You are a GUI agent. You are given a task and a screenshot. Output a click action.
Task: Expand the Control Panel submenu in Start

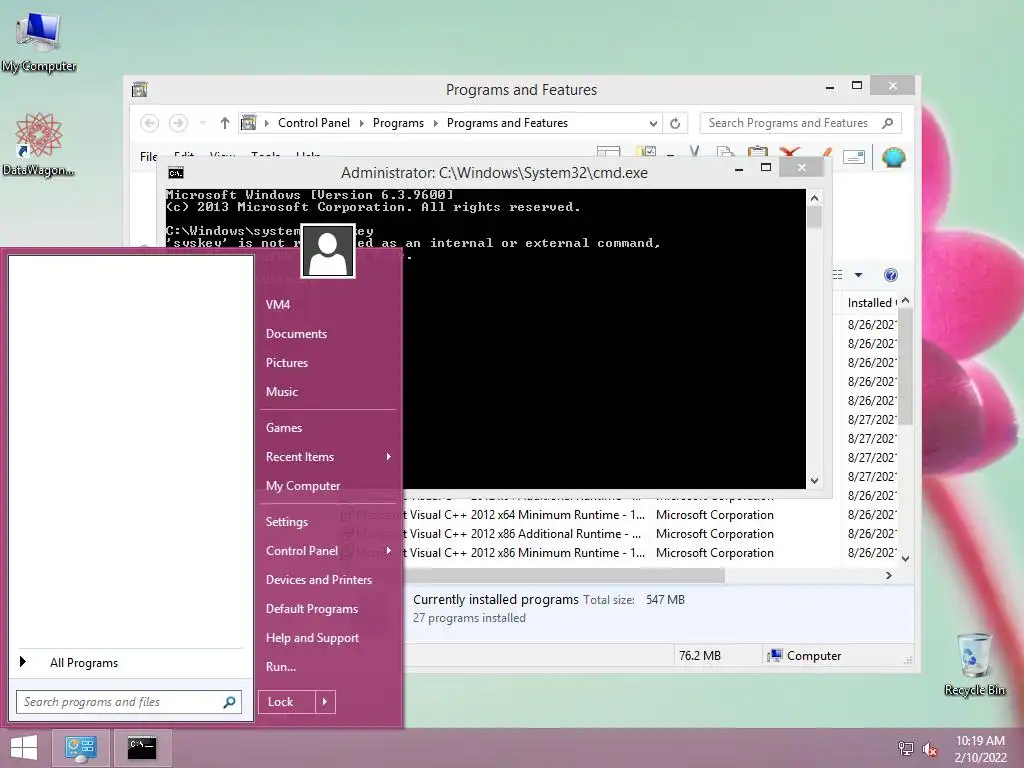(389, 551)
